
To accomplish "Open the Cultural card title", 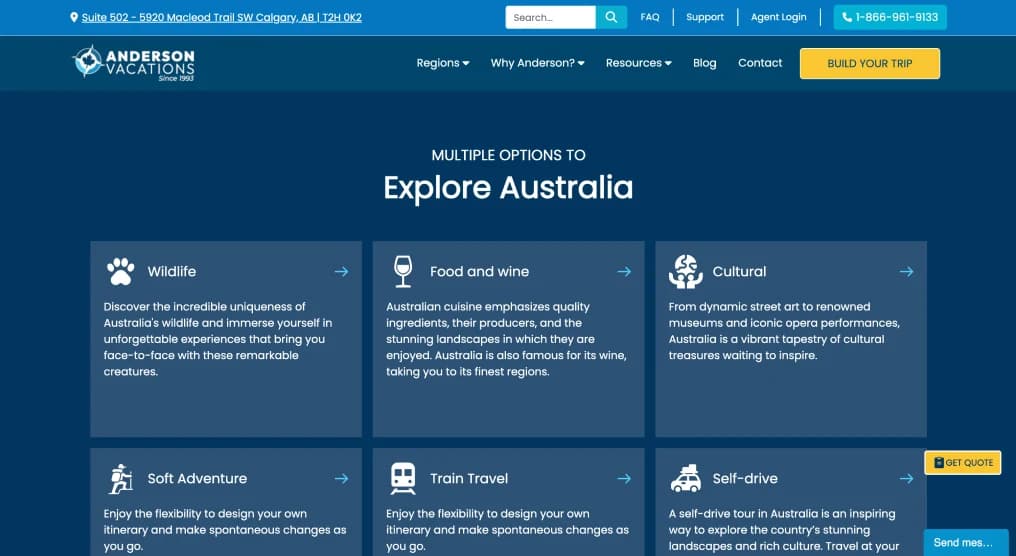I will click(739, 272).
